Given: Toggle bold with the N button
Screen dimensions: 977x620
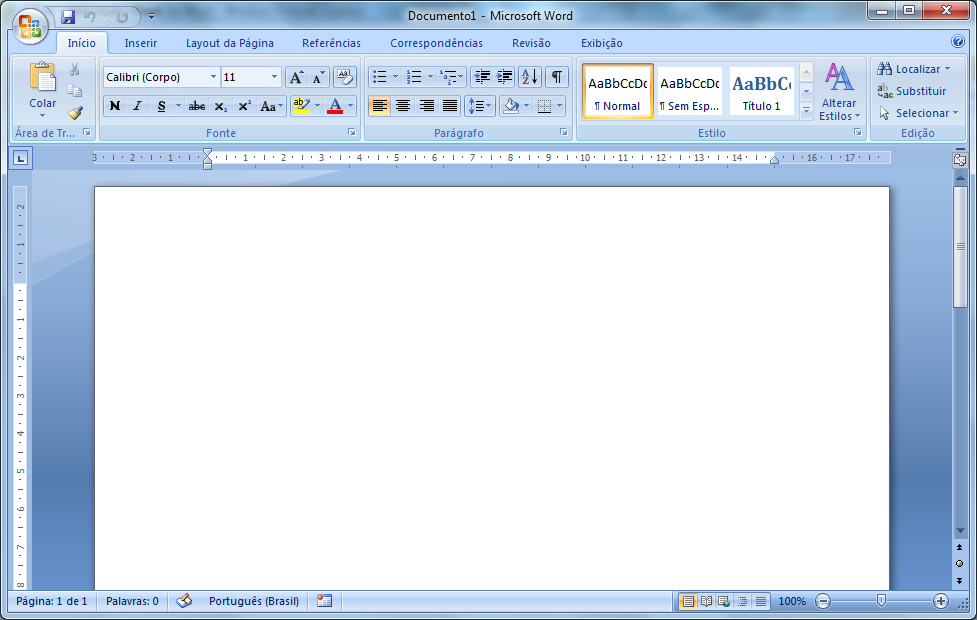Looking at the screenshot, I should click(115, 106).
